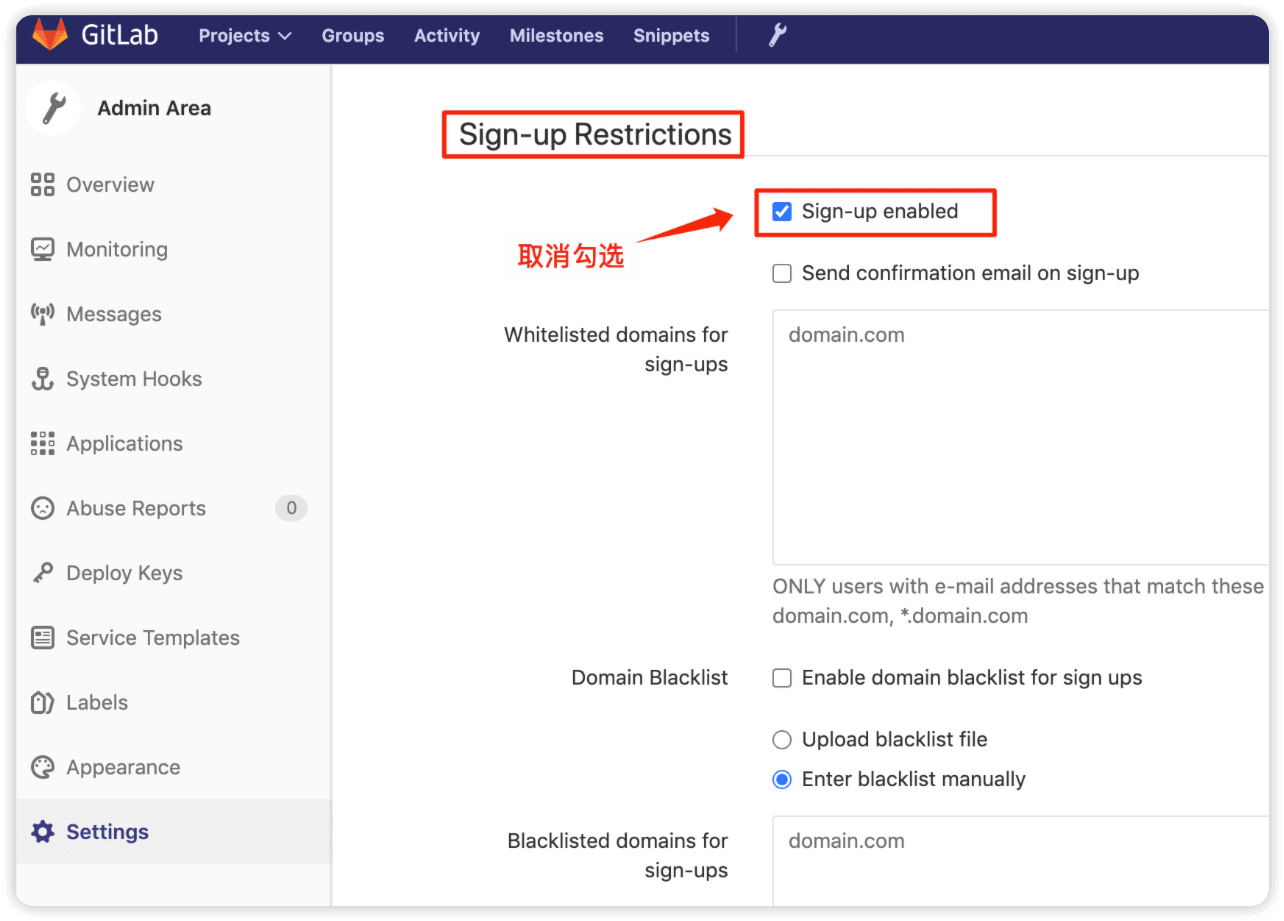Click the GitLab wordmark text
This screenshot has width=1284, height=921.
[122, 35]
